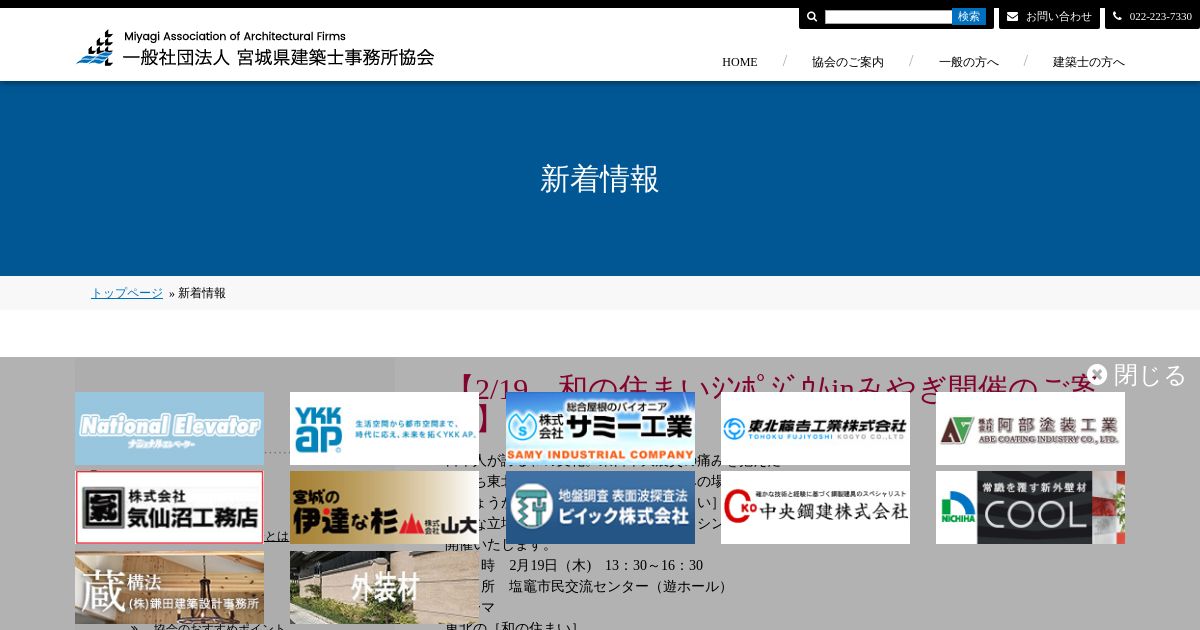Open the 建築士の方へ menu
Image resolution: width=1200 pixels, height=630 pixels.
(x=1088, y=62)
